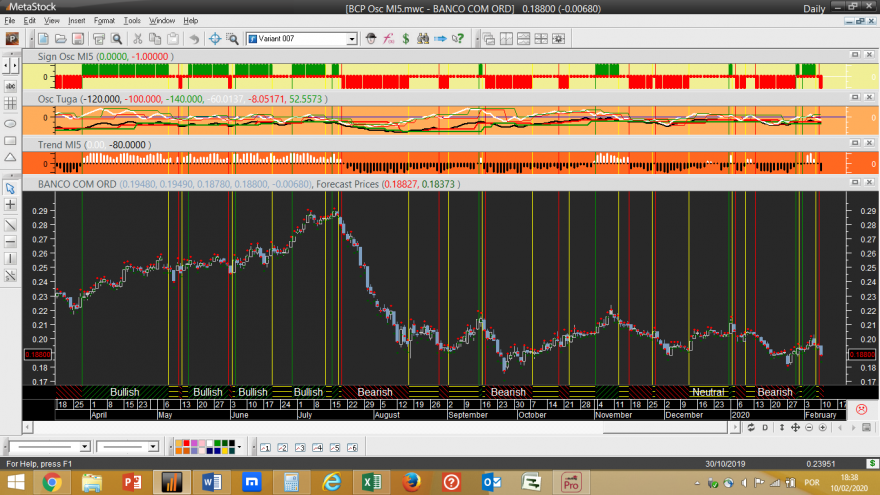Click the context Help question icon

[x=458, y=39]
